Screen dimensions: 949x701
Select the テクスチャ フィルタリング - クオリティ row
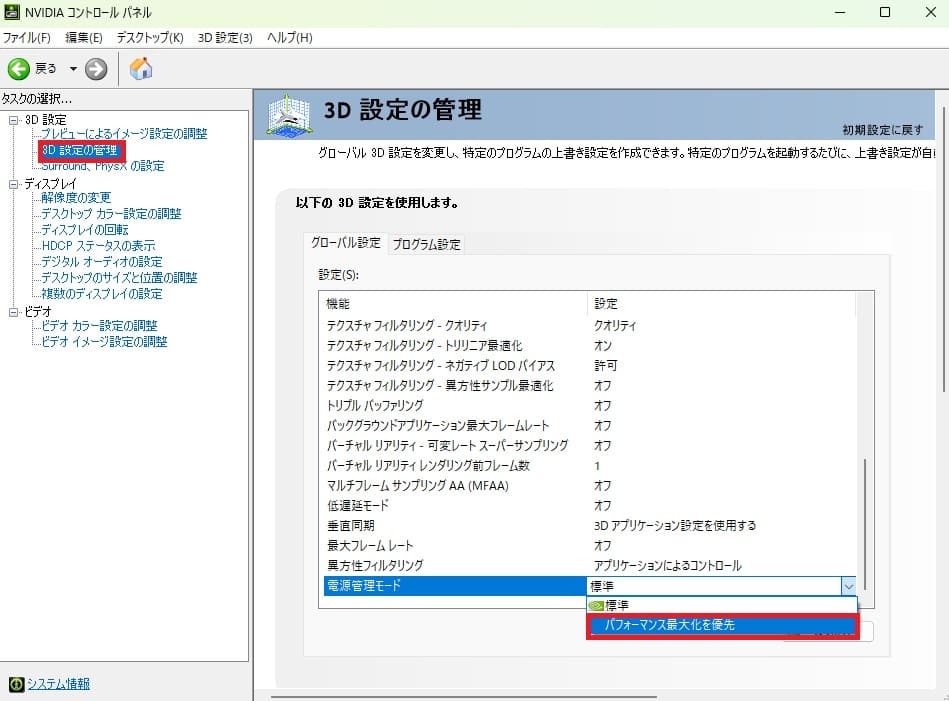click(x=589, y=326)
